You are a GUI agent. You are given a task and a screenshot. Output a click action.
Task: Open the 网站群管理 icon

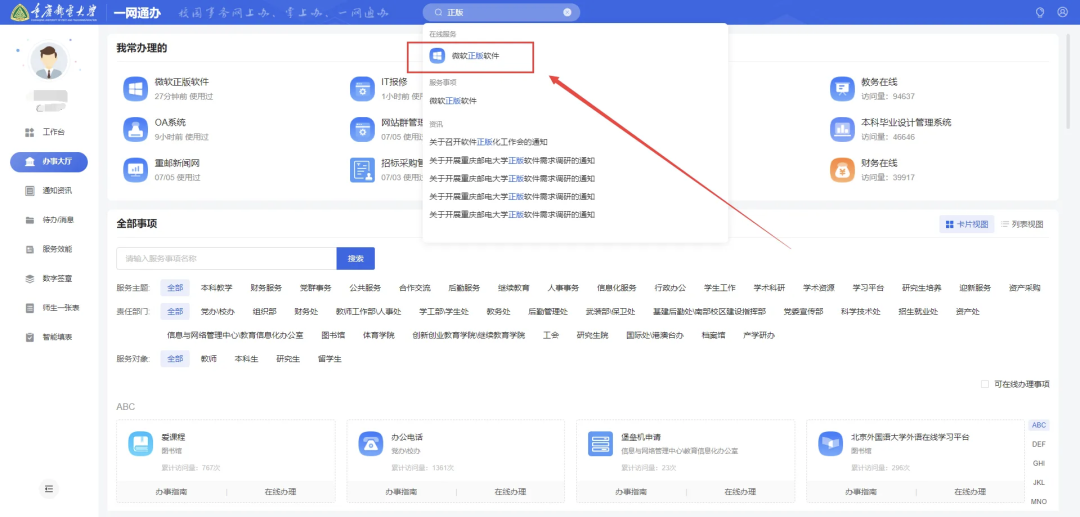(x=362, y=129)
